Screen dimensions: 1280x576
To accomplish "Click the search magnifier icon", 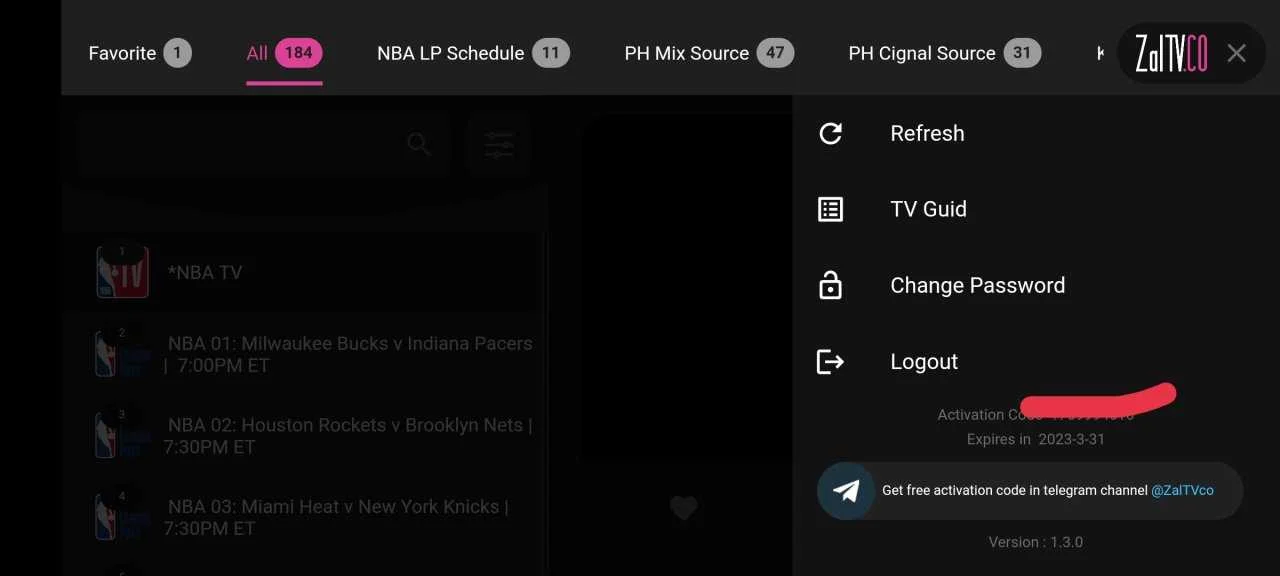I will (419, 145).
